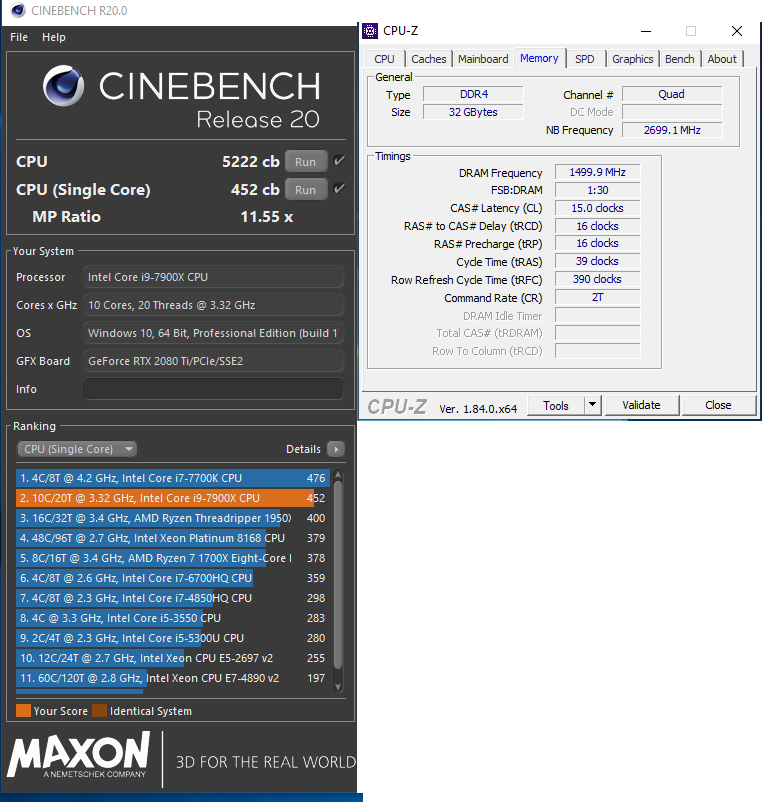Click the MAXON logo
This screenshot has width=770, height=802.
coord(79,755)
